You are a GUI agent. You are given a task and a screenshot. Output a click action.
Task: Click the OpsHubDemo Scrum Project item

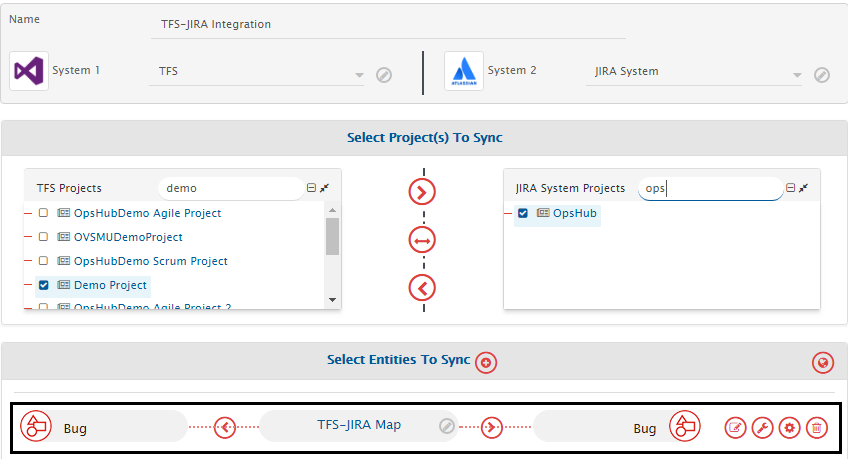tap(150, 261)
